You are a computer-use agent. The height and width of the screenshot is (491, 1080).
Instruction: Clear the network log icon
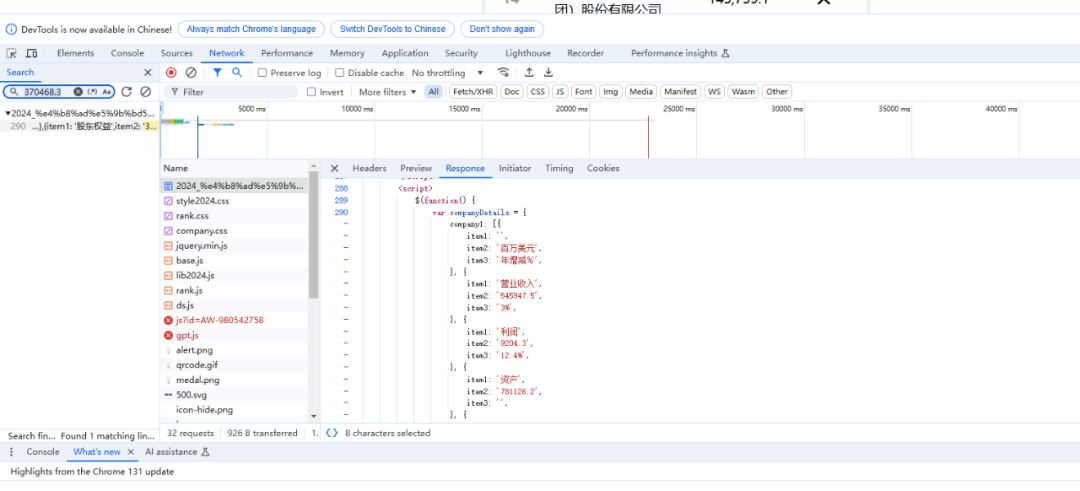191,72
